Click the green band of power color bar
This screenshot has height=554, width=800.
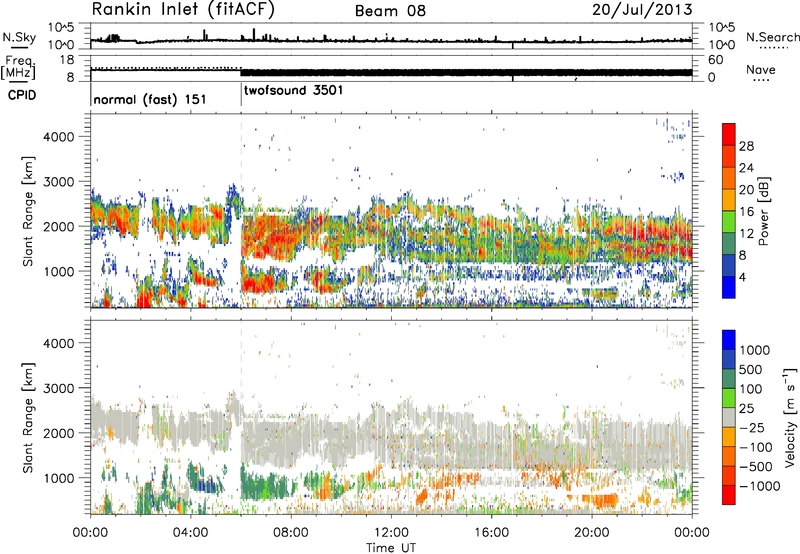tap(729, 221)
